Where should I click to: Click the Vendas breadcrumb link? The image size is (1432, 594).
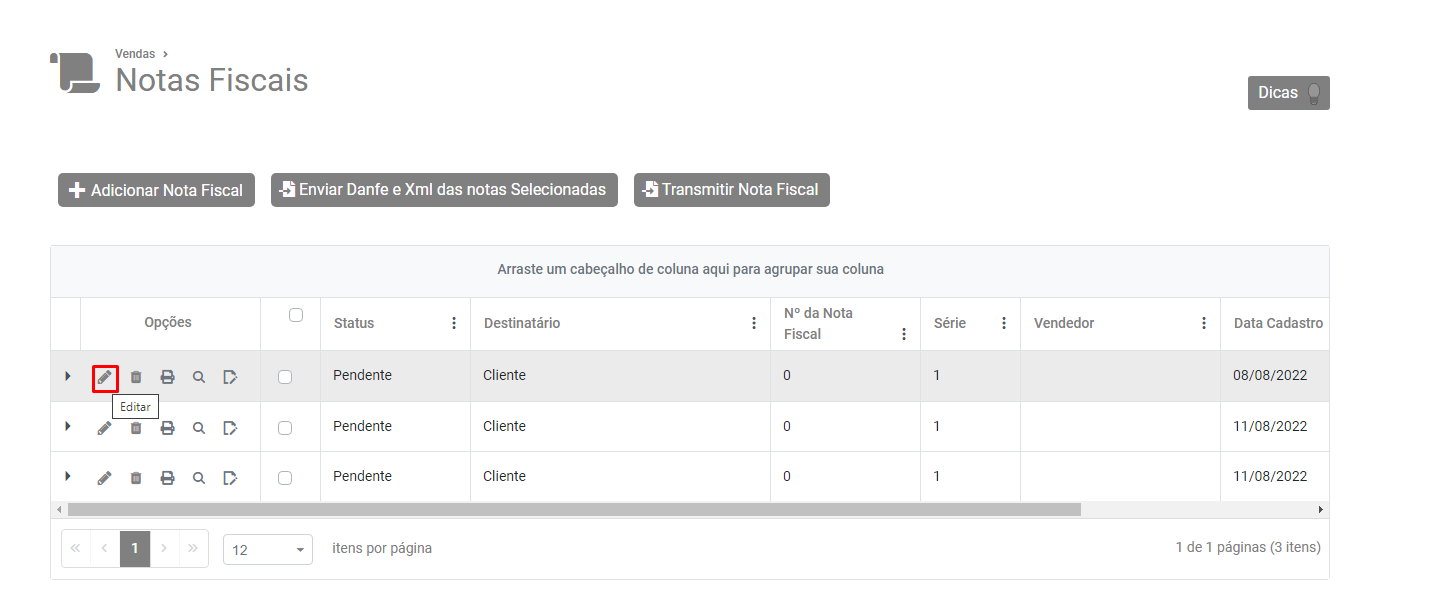point(135,54)
